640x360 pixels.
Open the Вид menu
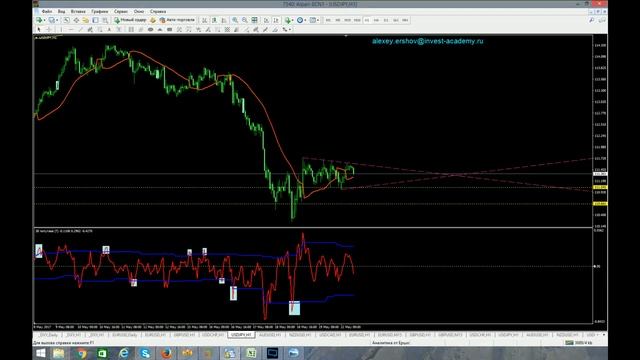pos(61,11)
